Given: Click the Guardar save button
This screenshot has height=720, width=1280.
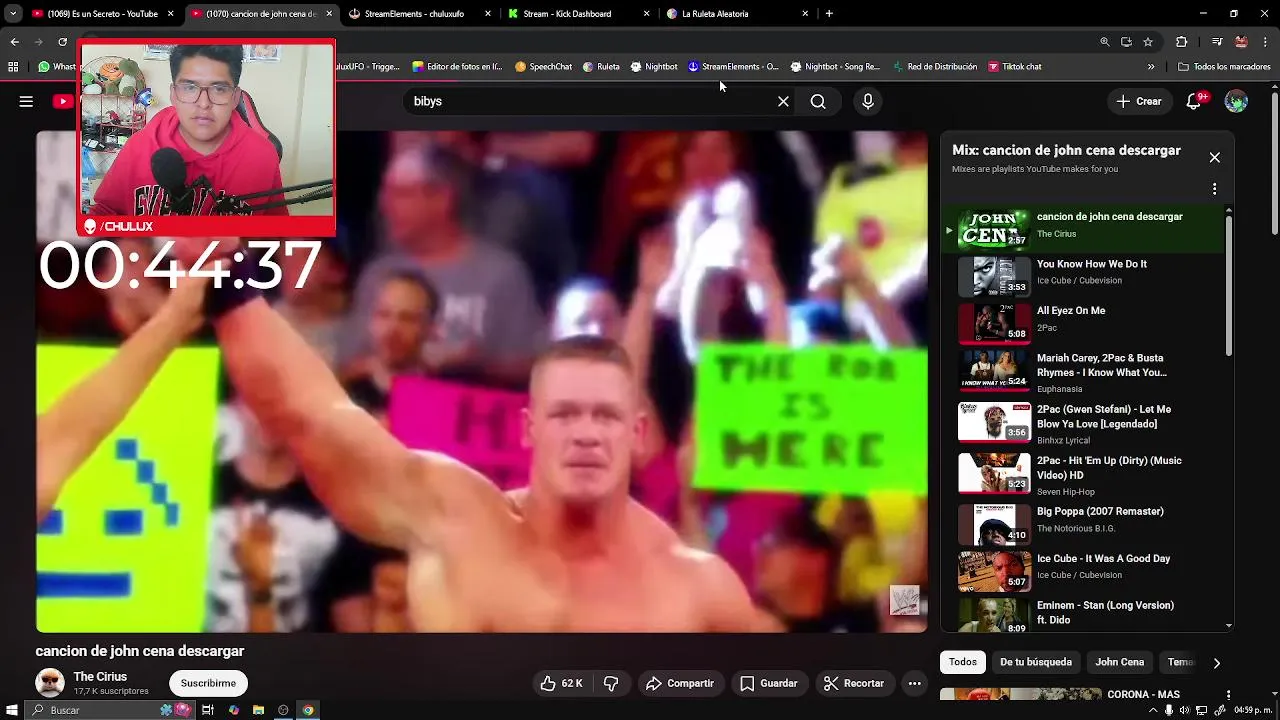Looking at the screenshot, I should pyautogui.click(x=768, y=683).
